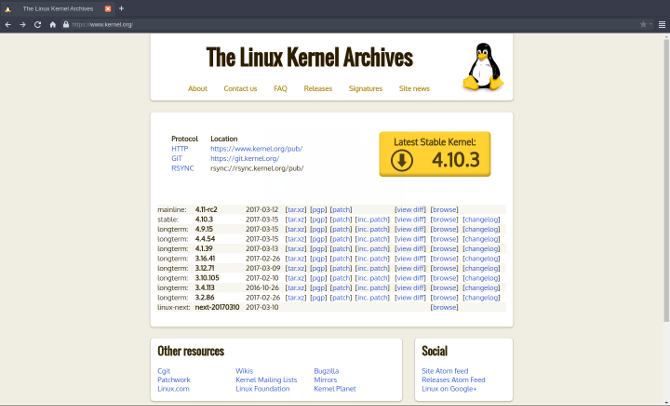The image size is (670, 406).
Task: View diff for longterm 3.10.105
Action: click(410, 278)
